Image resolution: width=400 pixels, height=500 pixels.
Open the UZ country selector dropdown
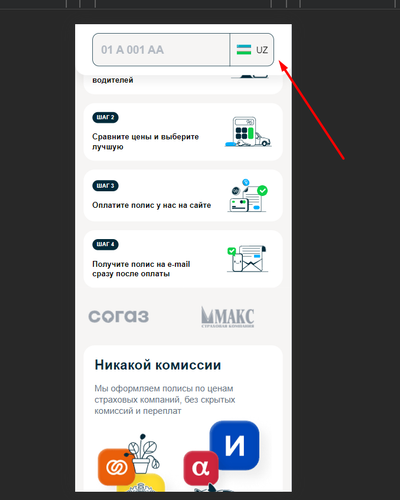tap(252, 50)
